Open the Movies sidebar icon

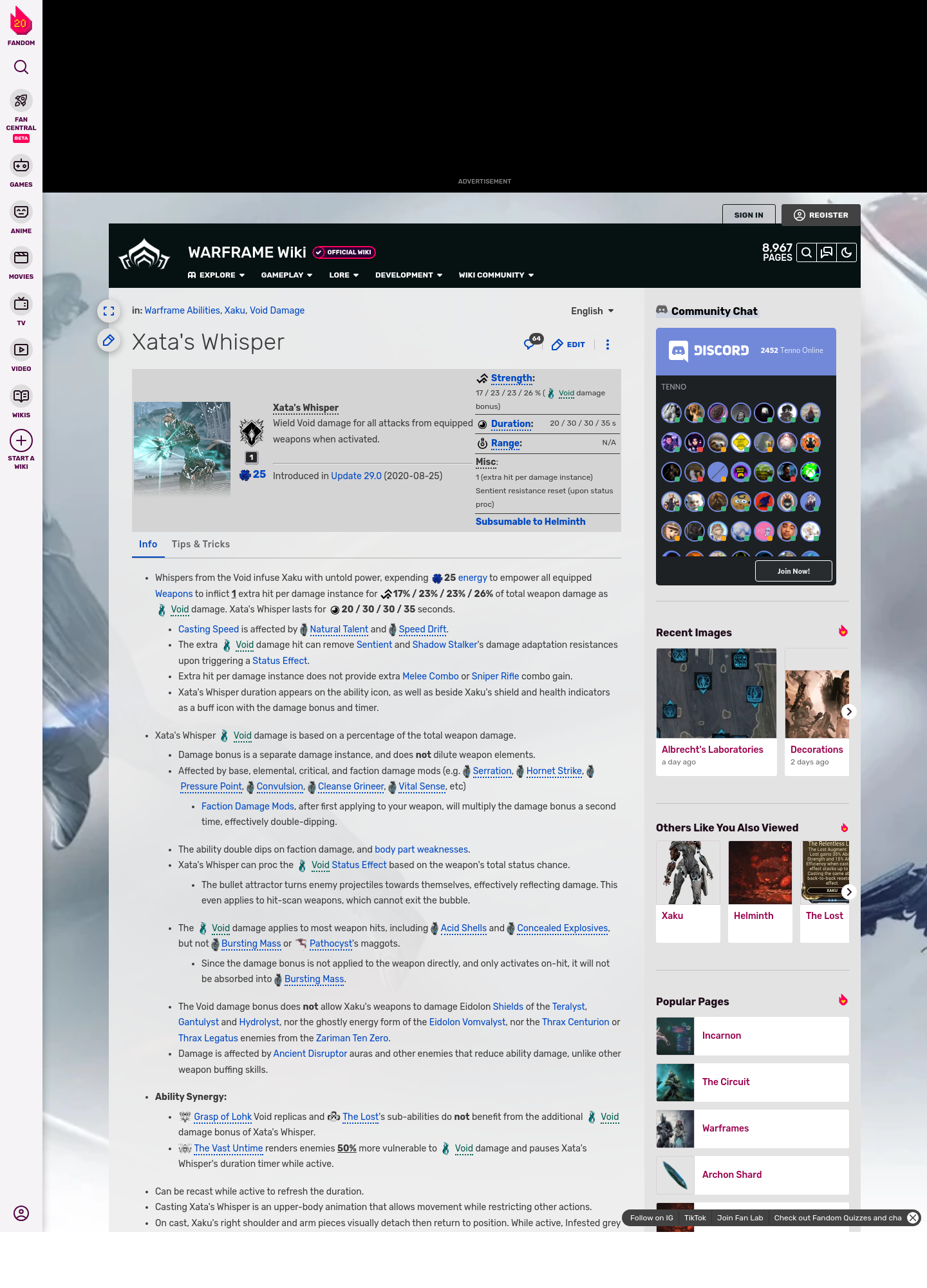(x=21, y=258)
